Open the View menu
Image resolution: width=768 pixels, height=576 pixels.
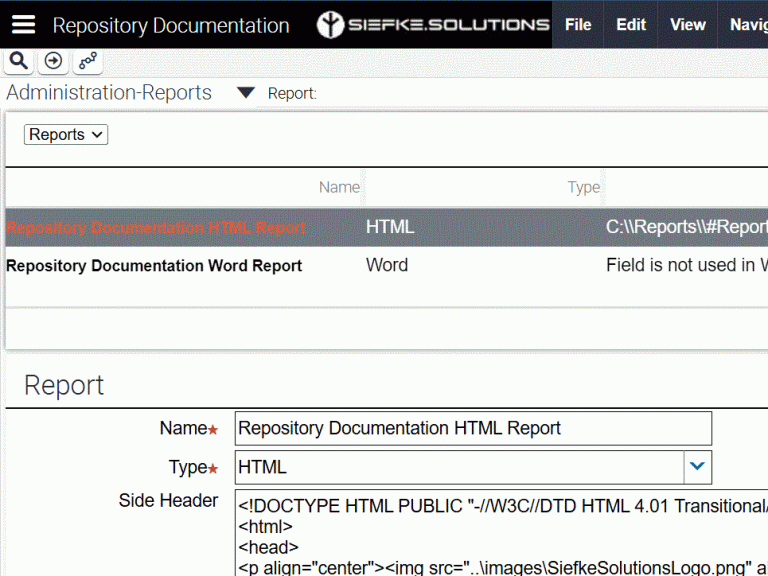click(x=688, y=24)
